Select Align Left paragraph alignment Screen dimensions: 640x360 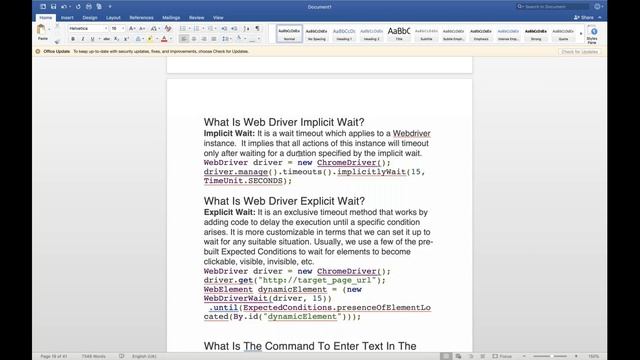(184, 39)
